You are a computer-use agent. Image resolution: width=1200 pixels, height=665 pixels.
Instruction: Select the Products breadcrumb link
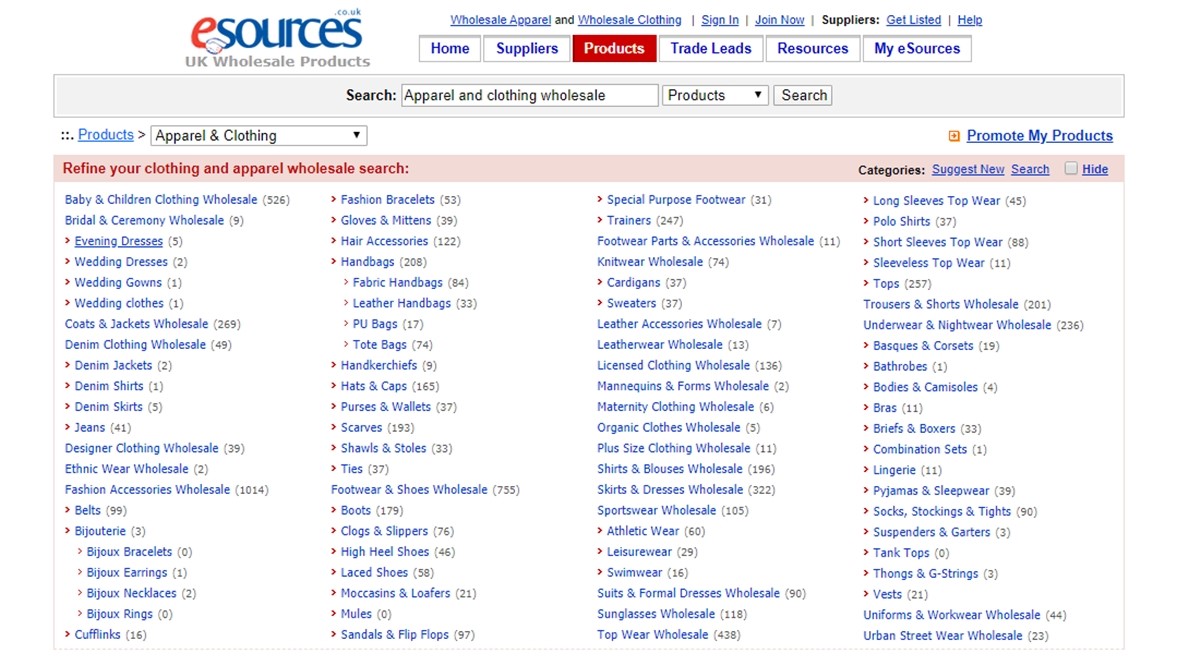point(105,135)
